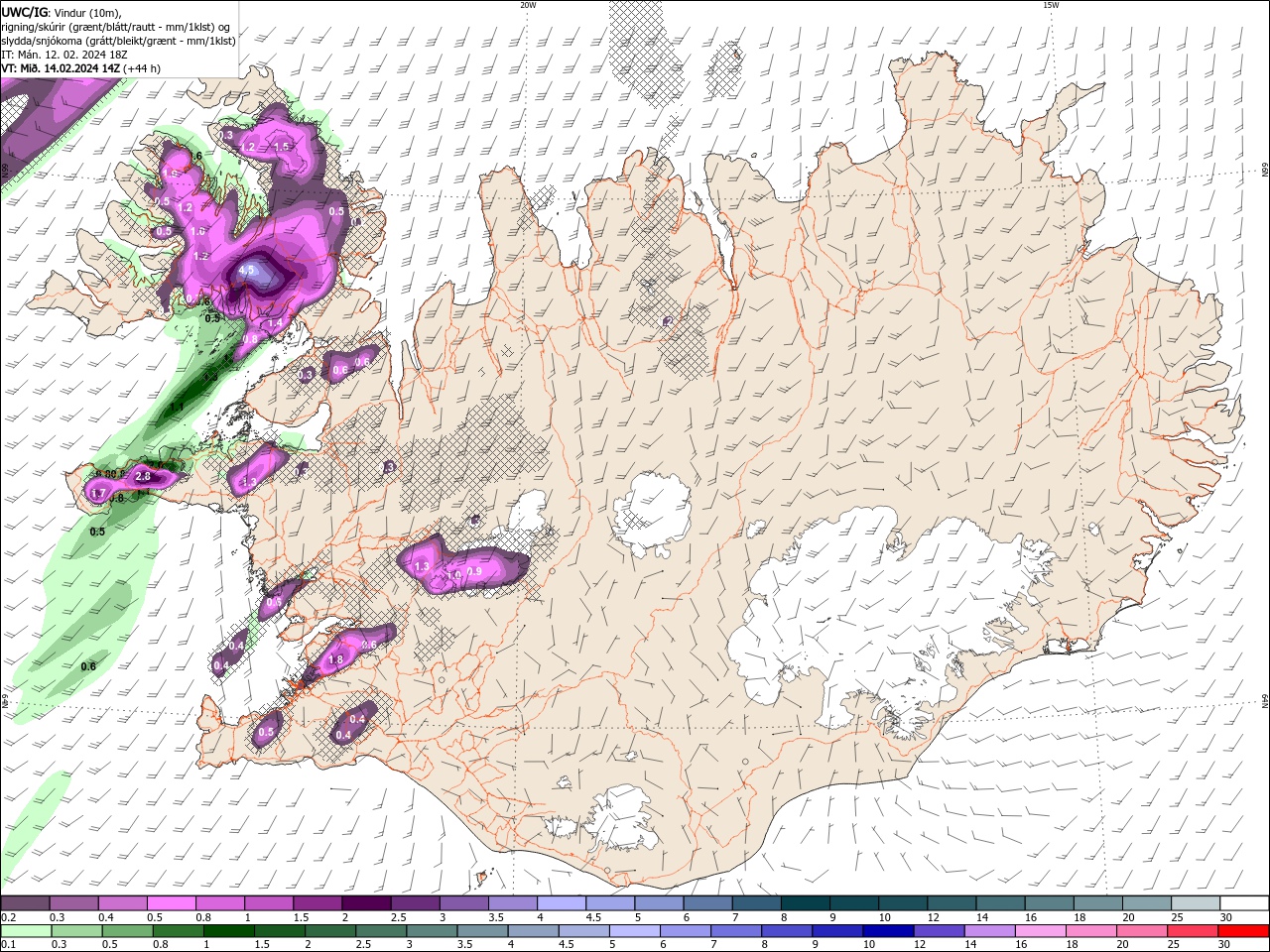
Task: Select snow legend swatch between 0.5 and 0.8
Action: click(x=171, y=903)
